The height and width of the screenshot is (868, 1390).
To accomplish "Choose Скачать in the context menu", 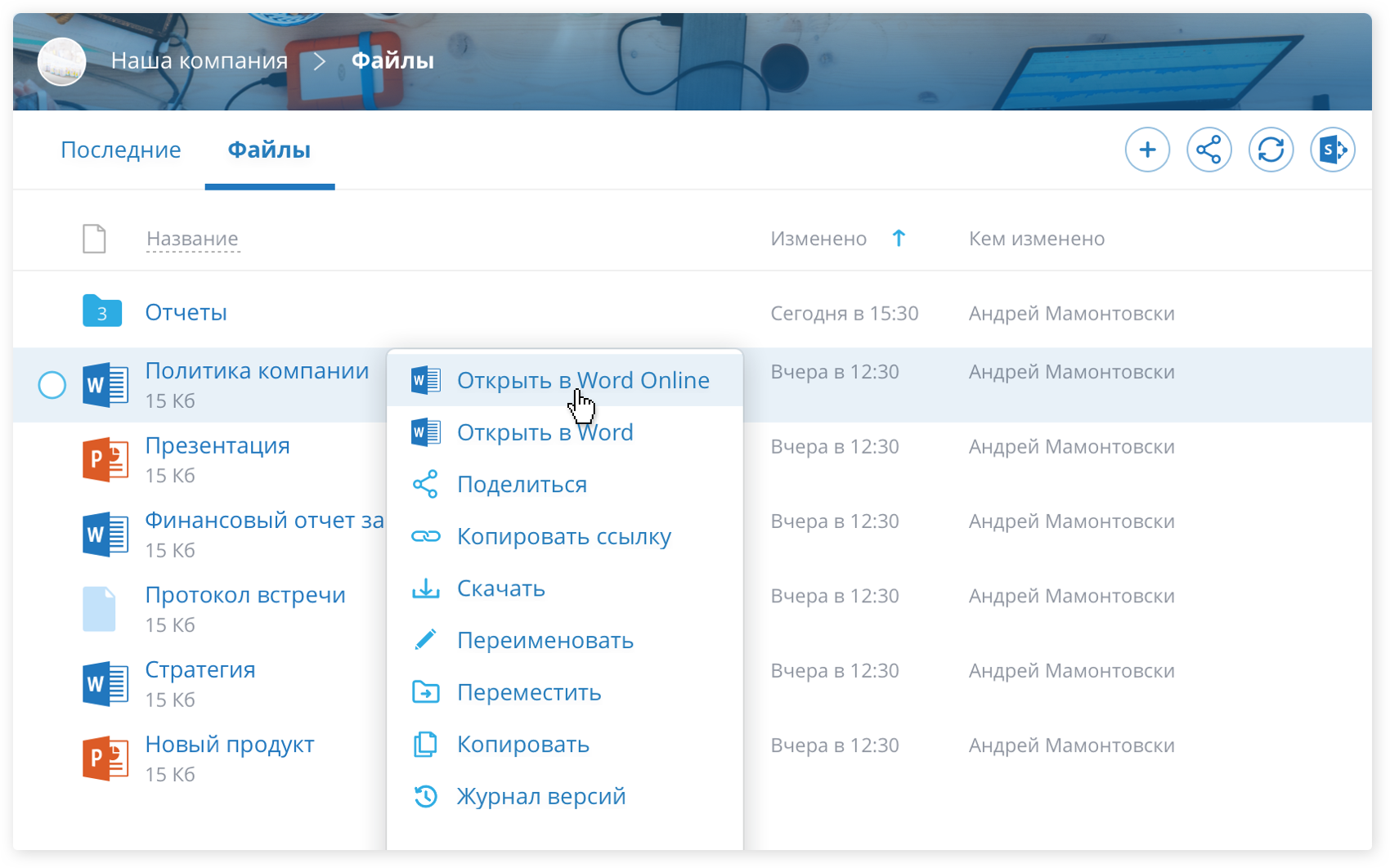I will [x=500, y=588].
